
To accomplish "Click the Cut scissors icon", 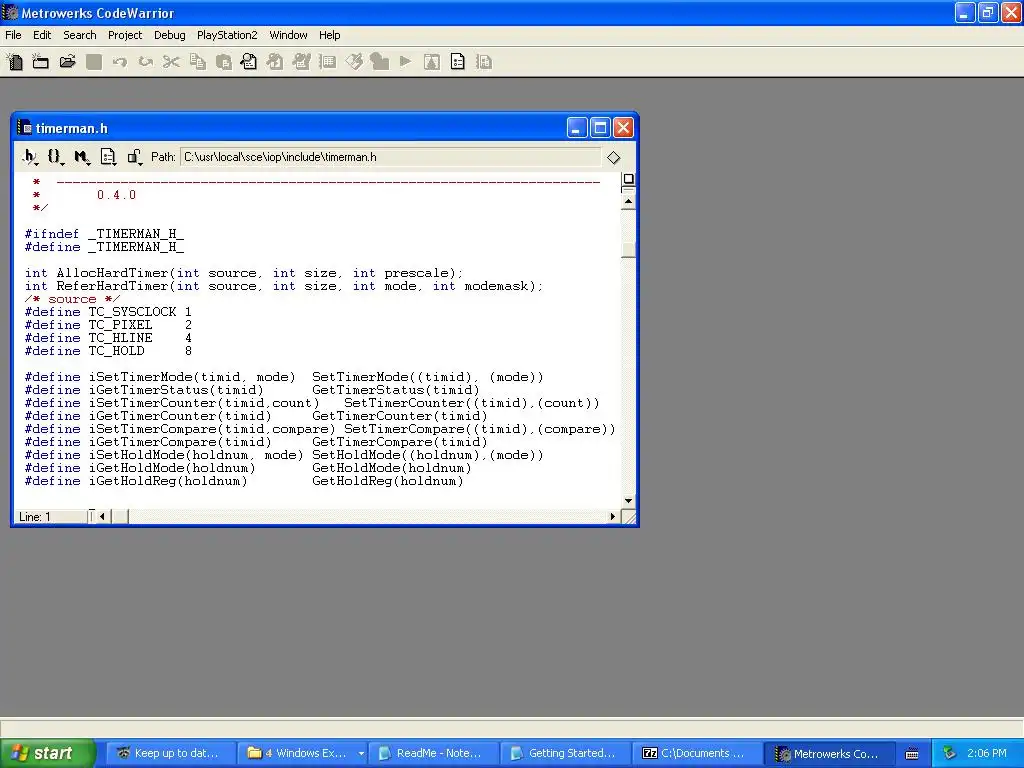I will pos(171,62).
